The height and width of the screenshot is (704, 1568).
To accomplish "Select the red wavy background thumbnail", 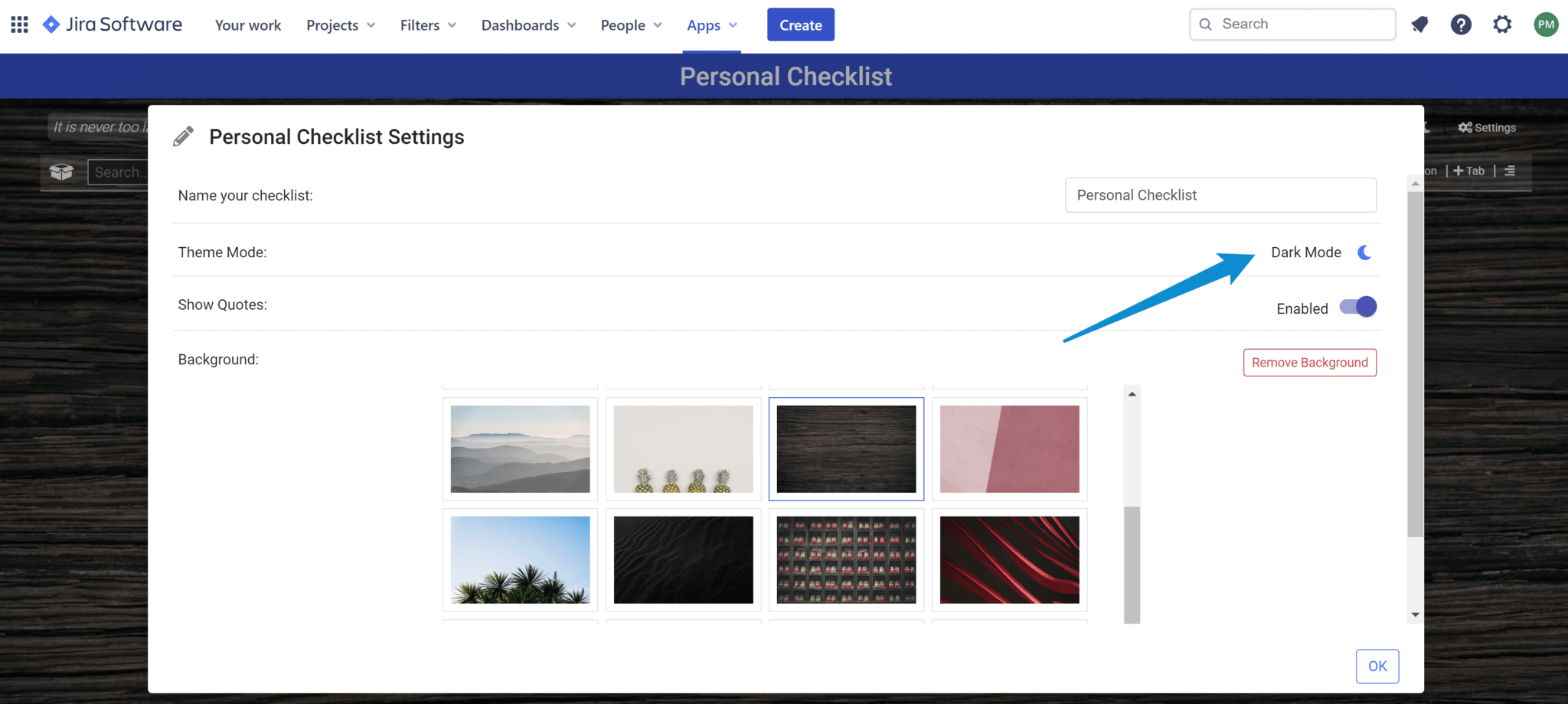I will [1009, 559].
